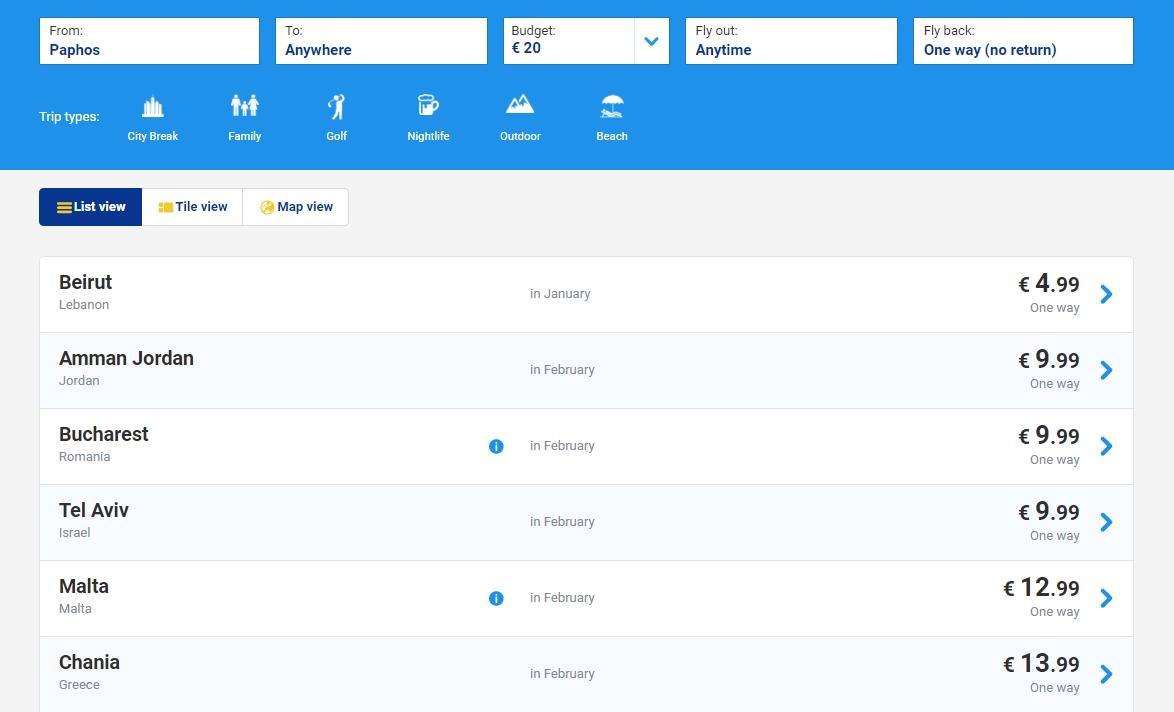Click the Israel country label
This screenshot has height=712, width=1174.
click(x=75, y=533)
